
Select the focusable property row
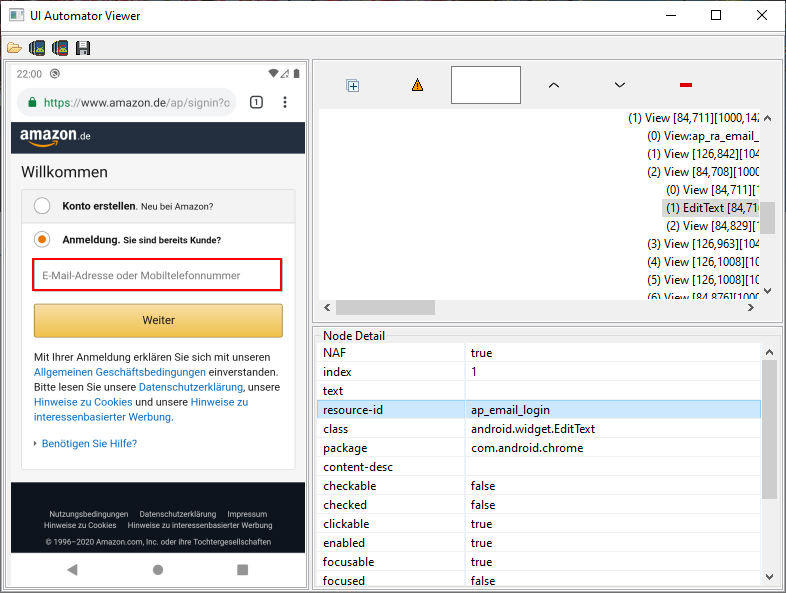coord(539,562)
